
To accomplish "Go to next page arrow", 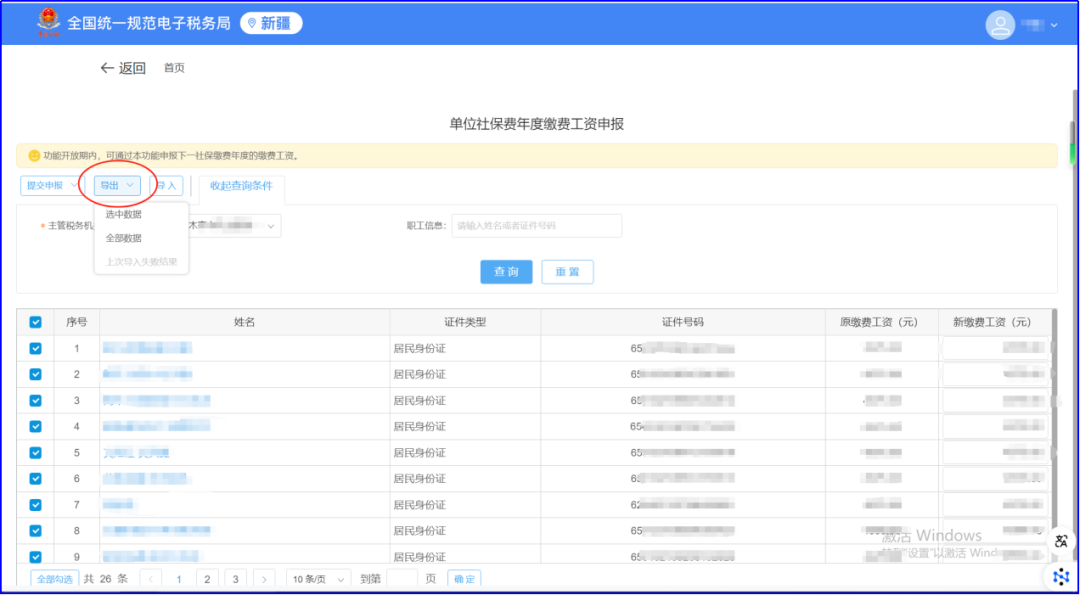I will pyautogui.click(x=264, y=579).
